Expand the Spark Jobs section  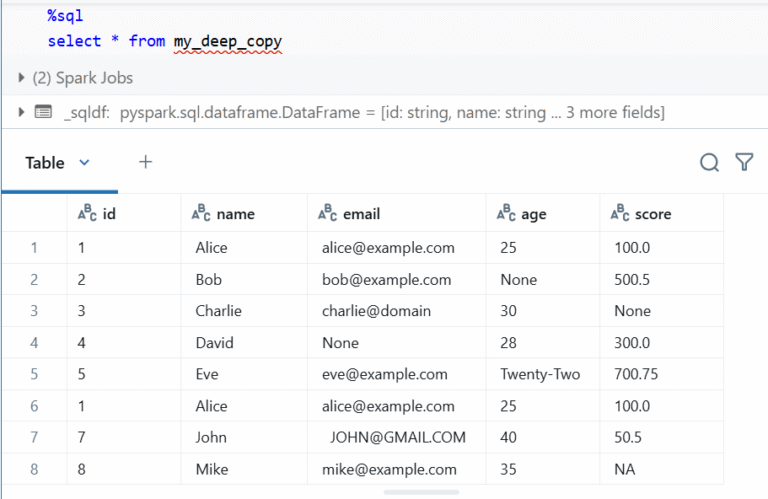(22, 78)
